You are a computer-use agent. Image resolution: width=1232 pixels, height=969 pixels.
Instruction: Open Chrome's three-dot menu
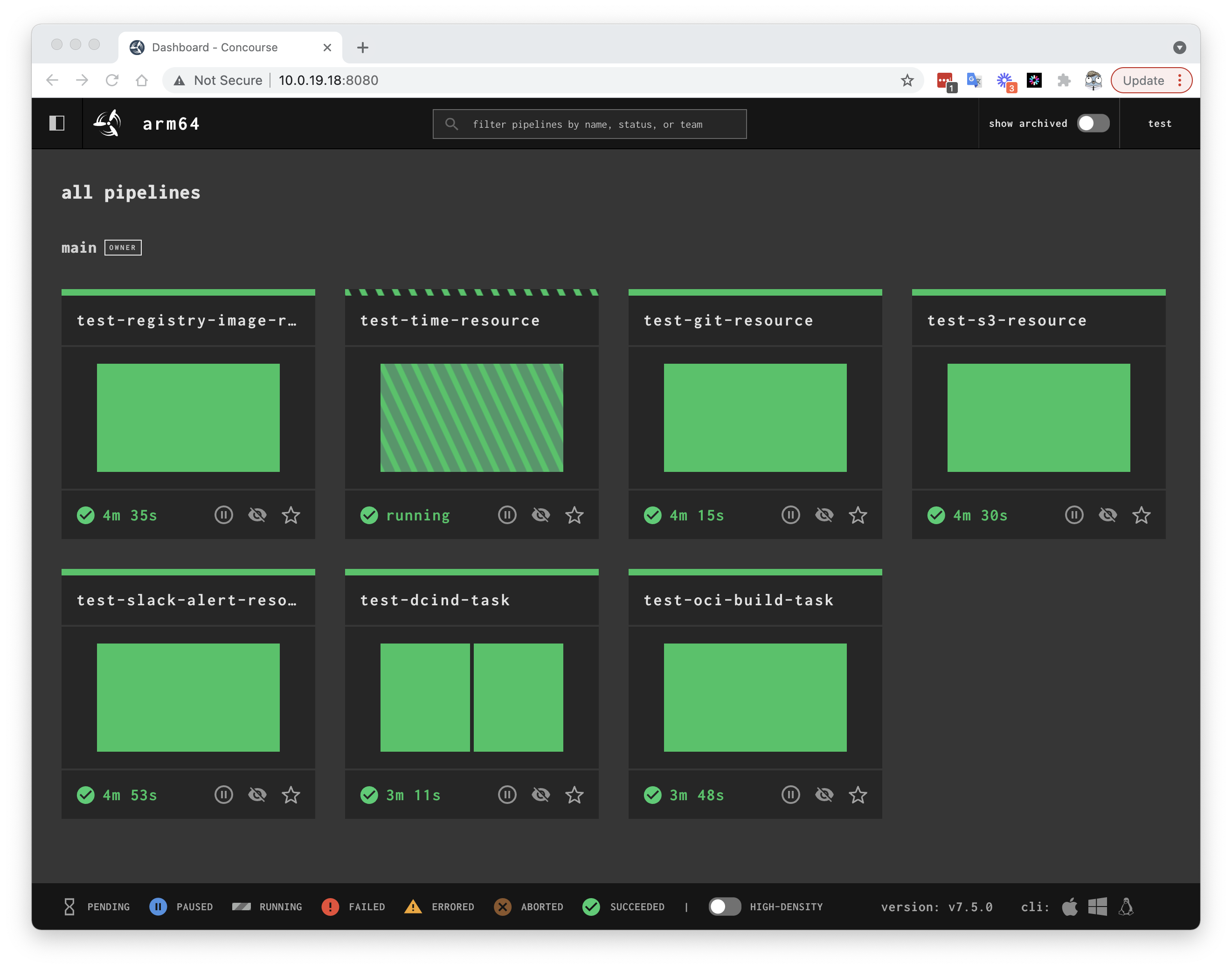[1180, 80]
